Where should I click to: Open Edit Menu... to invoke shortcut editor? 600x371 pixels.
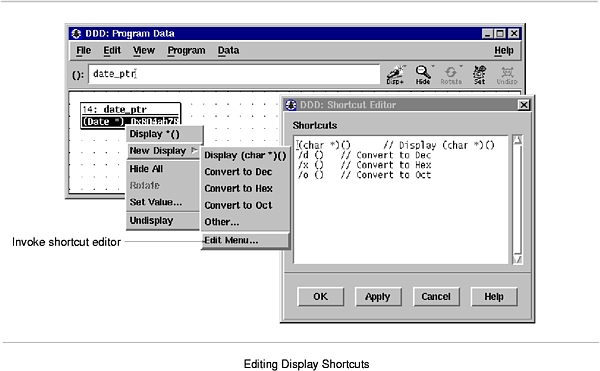[245, 241]
